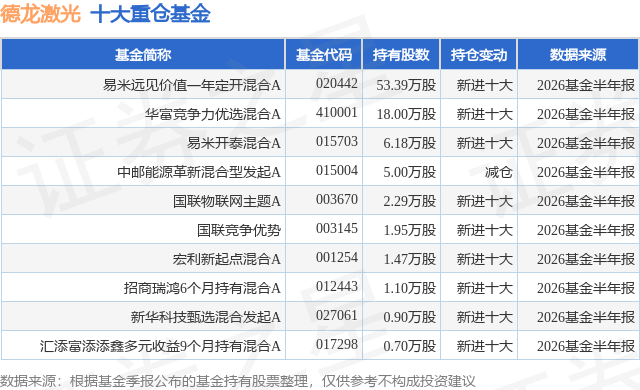The image size is (640, 390).
Task: Select fund code 015703
Action: 337,142
